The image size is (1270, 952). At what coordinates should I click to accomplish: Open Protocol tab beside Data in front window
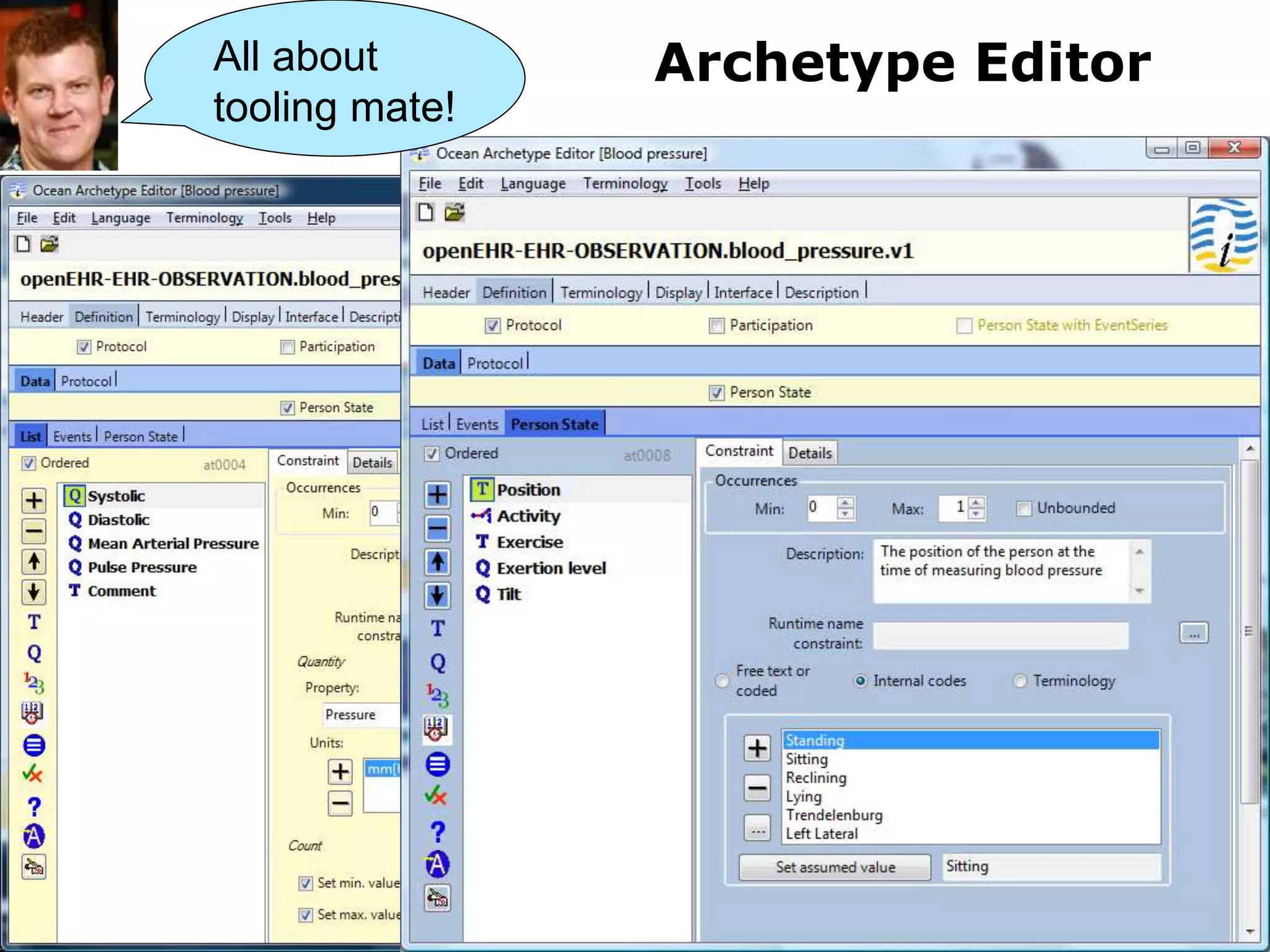(x=495, y=364)
